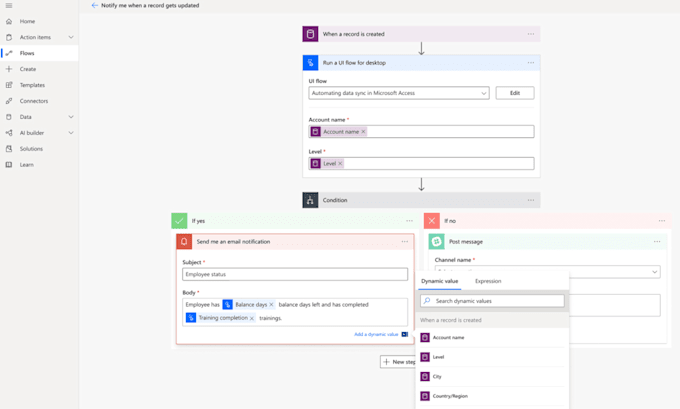The image size is (680, 409).
Task: Click the Edit button for UI flow
Action: point(515,93)
